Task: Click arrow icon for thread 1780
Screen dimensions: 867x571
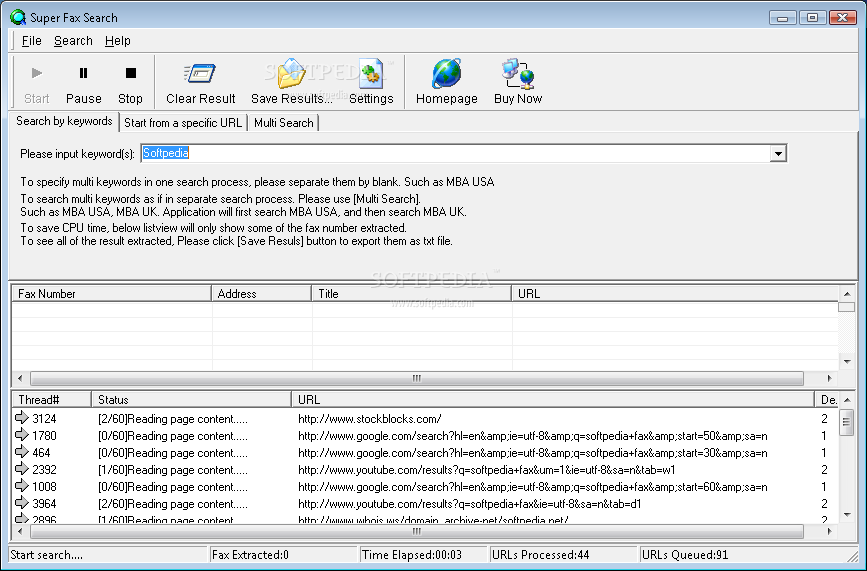Action: coord(22,434)
